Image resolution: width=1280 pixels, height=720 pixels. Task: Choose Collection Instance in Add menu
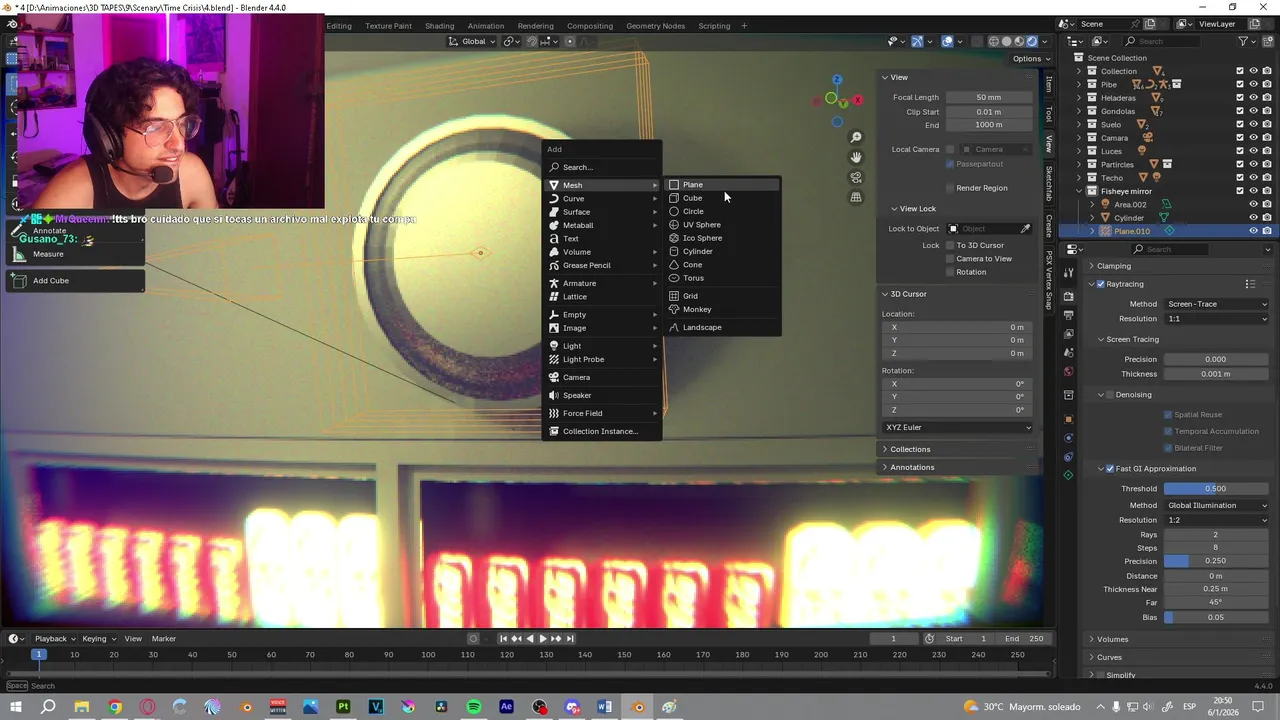click(602, 431)
